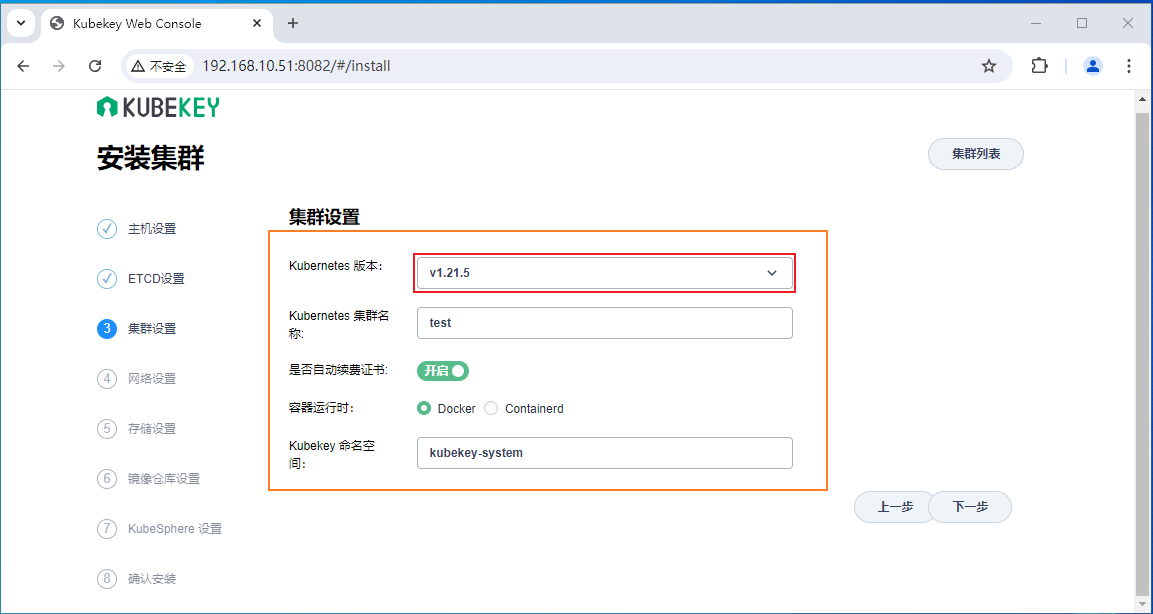This screenshot has height=614, width=1153.
Task: Toggle the 是否自动续费证书 switch off
Action: (x=443, y=371)
